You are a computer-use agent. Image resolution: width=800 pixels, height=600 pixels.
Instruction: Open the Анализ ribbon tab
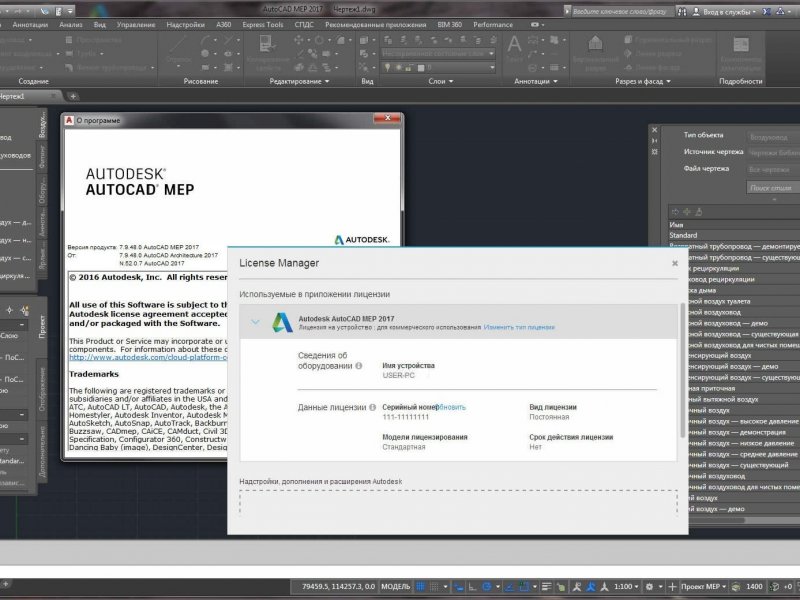click(70, 24)
